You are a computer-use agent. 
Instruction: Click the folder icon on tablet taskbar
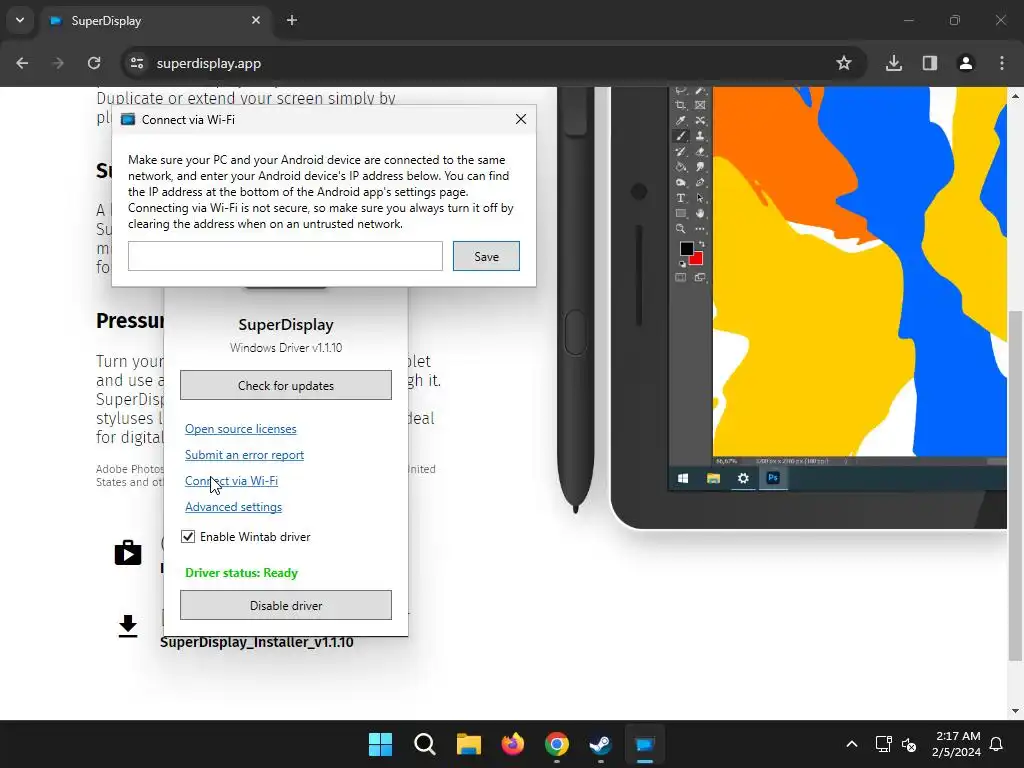coord(713,478)
